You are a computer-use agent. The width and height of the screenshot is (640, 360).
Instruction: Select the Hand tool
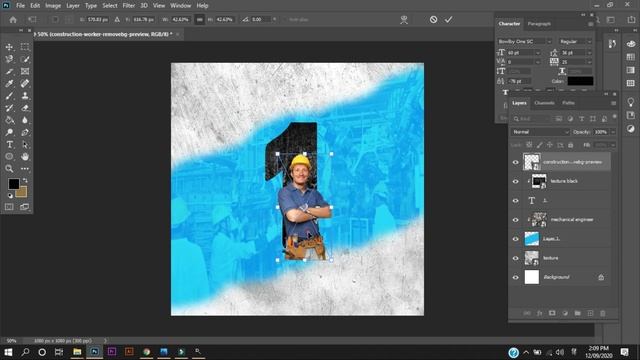[25, 156]
